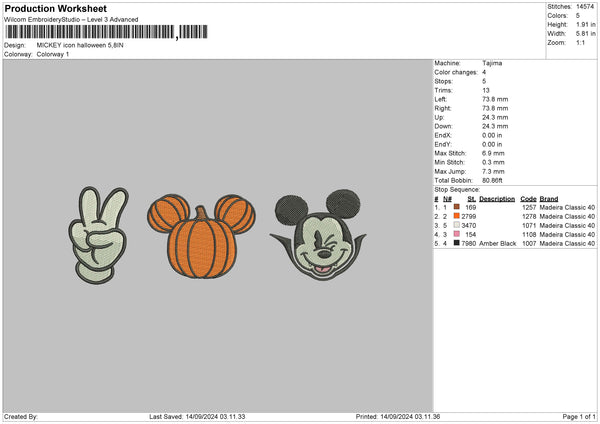Screen dimensions: 600x424
Task: Click the Max Stitch value '6.9 mm'
Action: click(493, 153)
